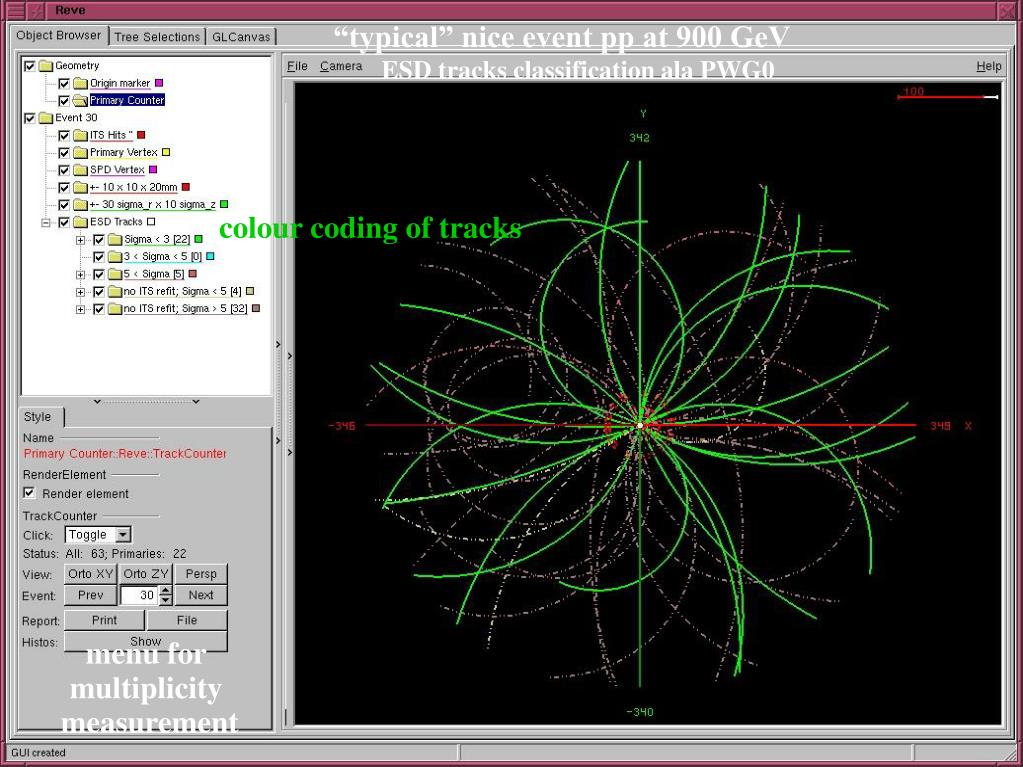
Task: Expand the no ITS refit; Sigma > 5 [32] node
Action: click(x=80, y=309)
